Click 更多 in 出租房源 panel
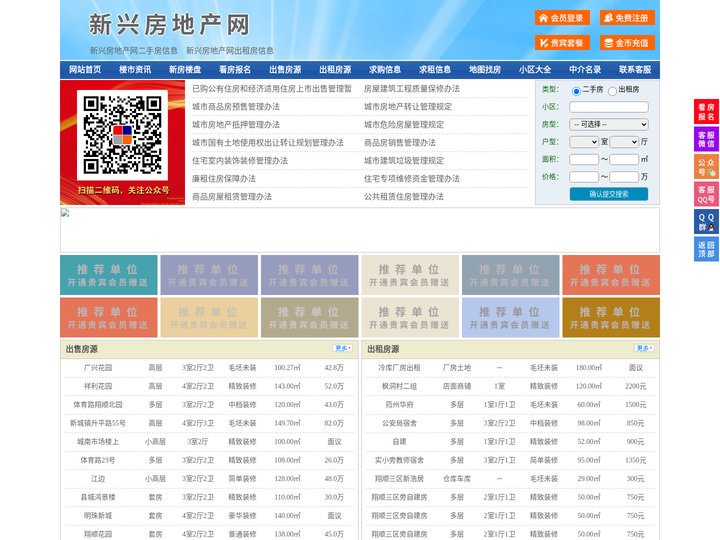The width and height of the screenshot is (720, 540). pos(644,349)
